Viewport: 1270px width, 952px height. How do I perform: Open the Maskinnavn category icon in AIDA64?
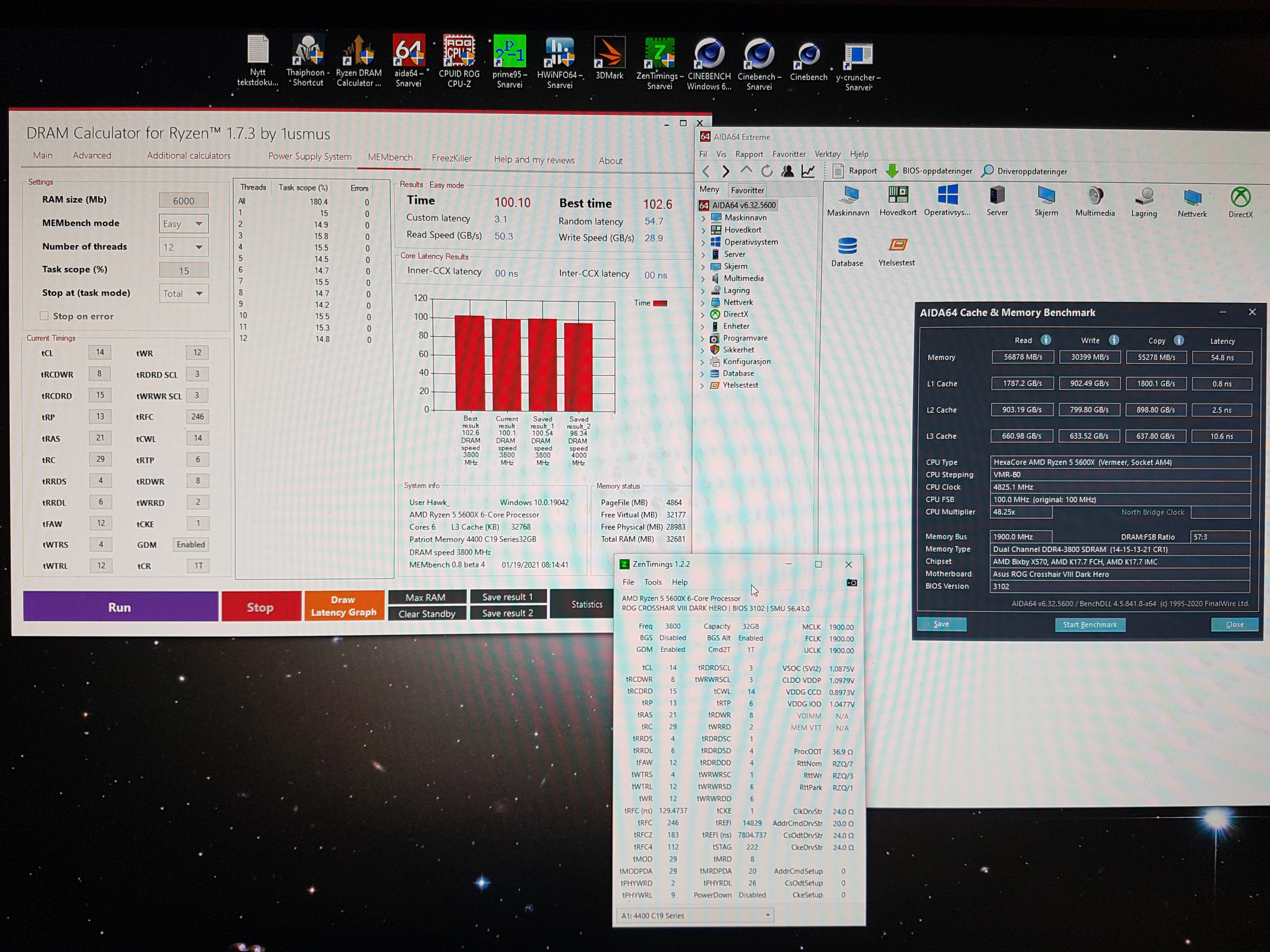[848, 201]
